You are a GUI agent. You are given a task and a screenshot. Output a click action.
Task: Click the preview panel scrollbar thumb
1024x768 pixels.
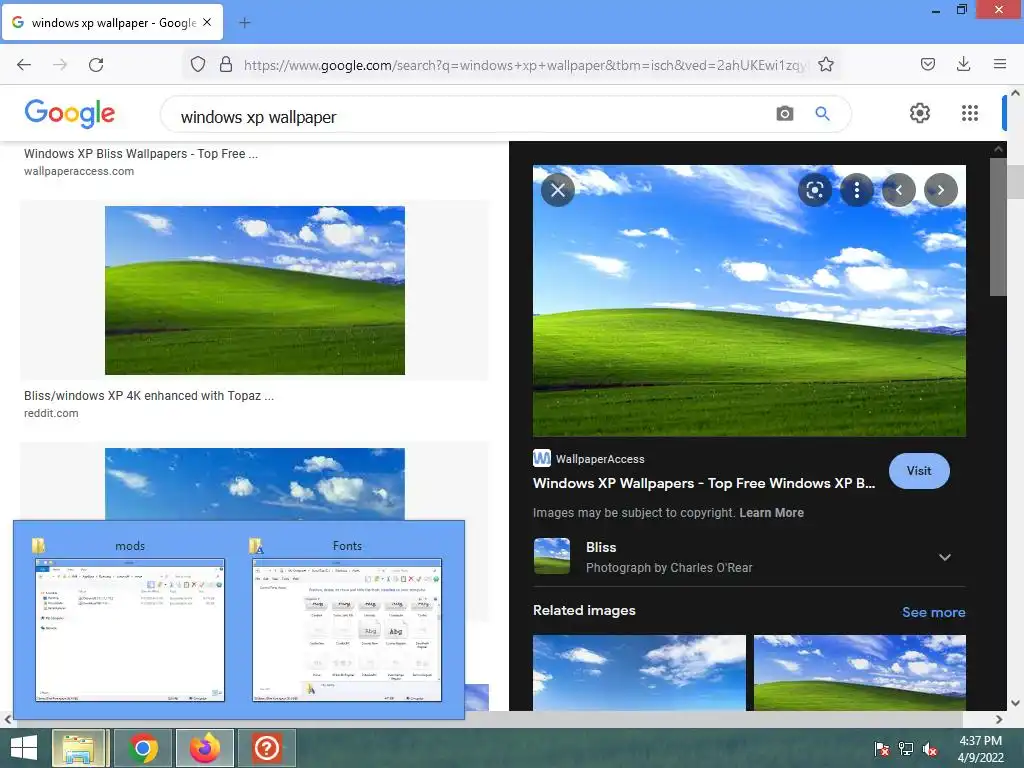point(998,227)
